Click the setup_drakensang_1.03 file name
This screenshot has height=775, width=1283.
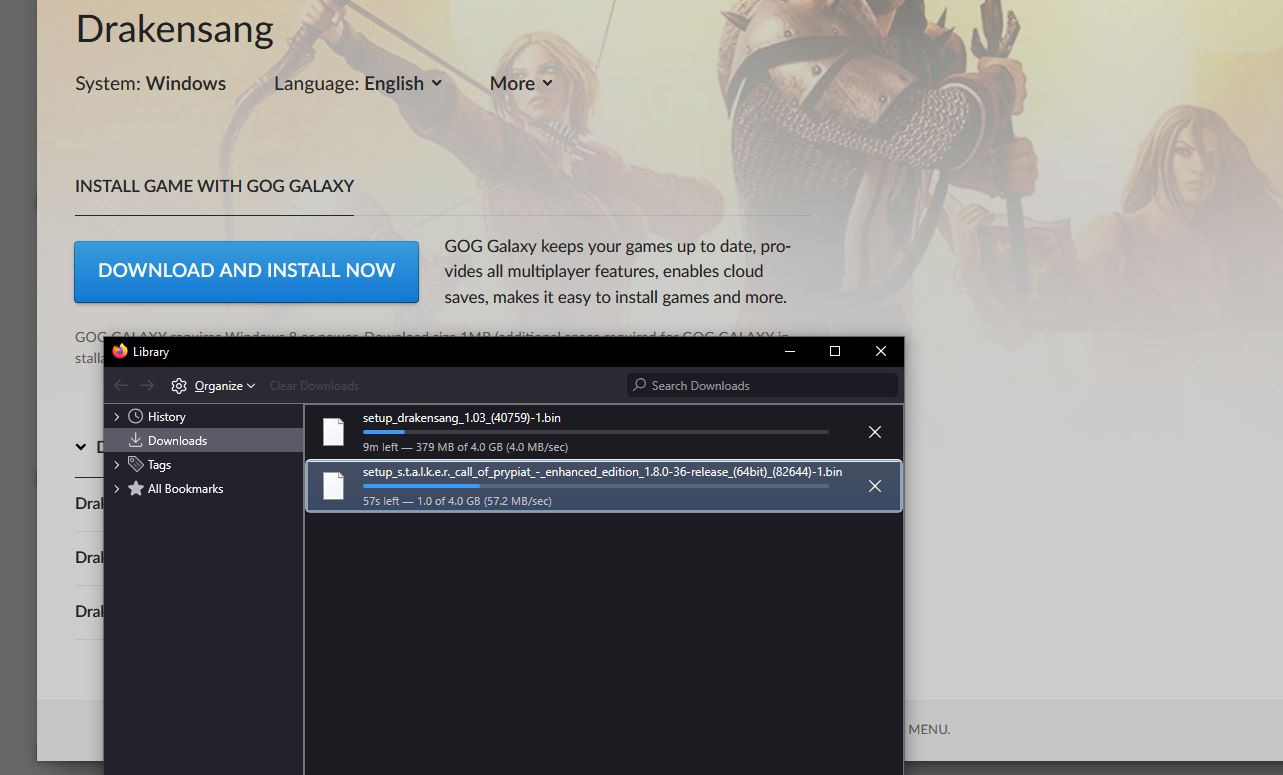click(462, 418)
